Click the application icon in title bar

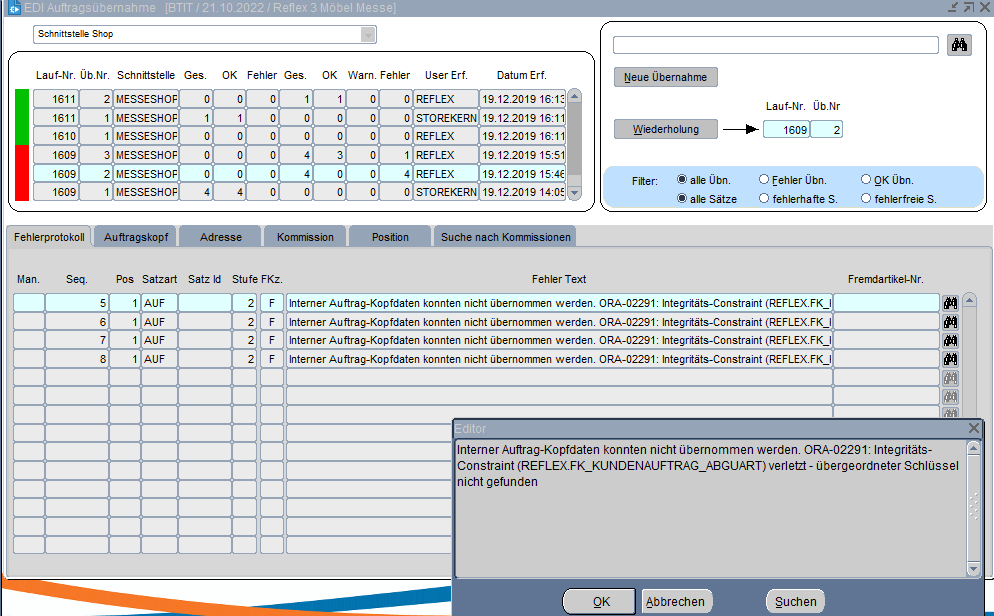pos(14,8)
